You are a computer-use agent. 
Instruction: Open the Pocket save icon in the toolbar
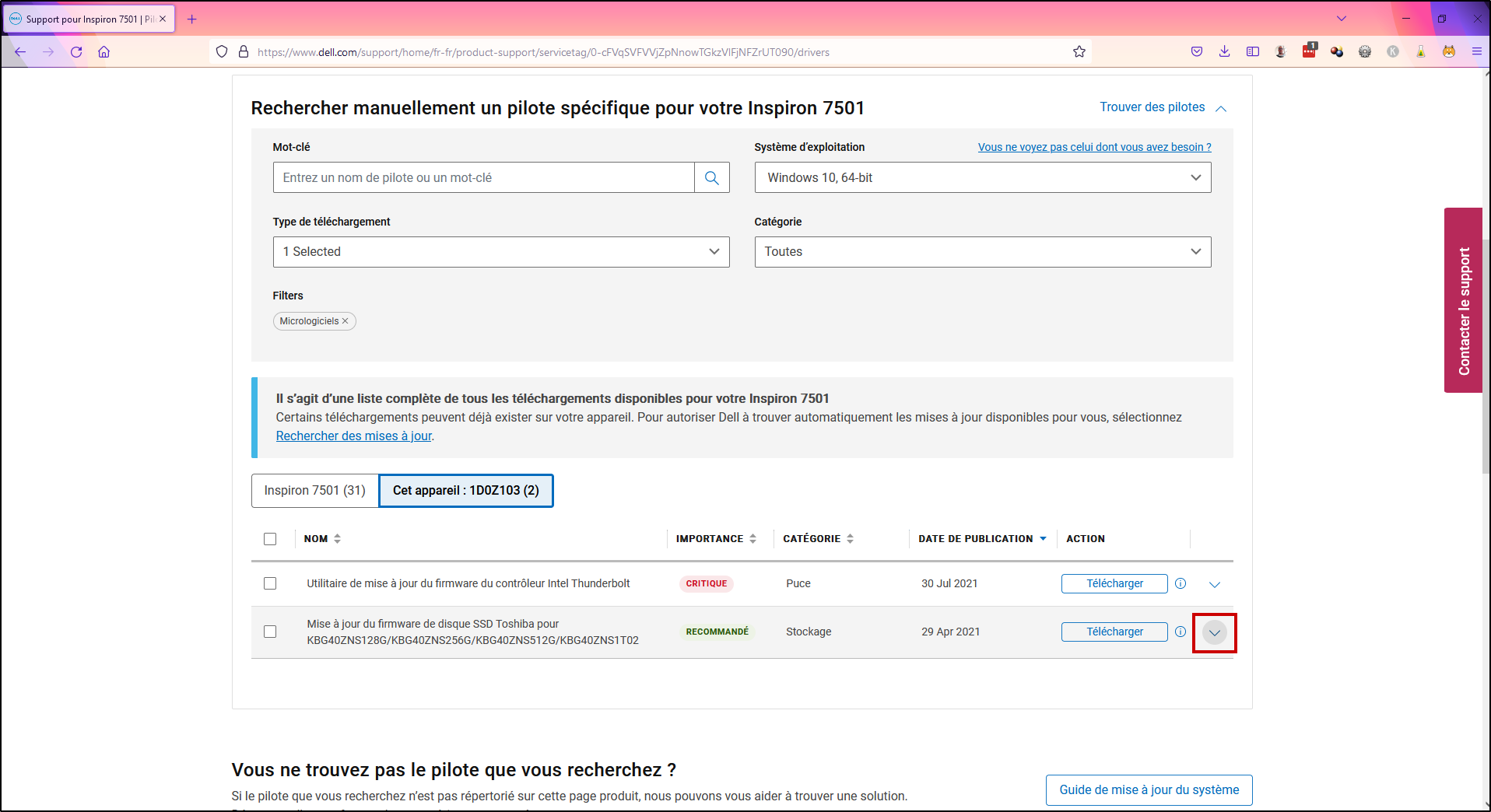pos(1197,52)
